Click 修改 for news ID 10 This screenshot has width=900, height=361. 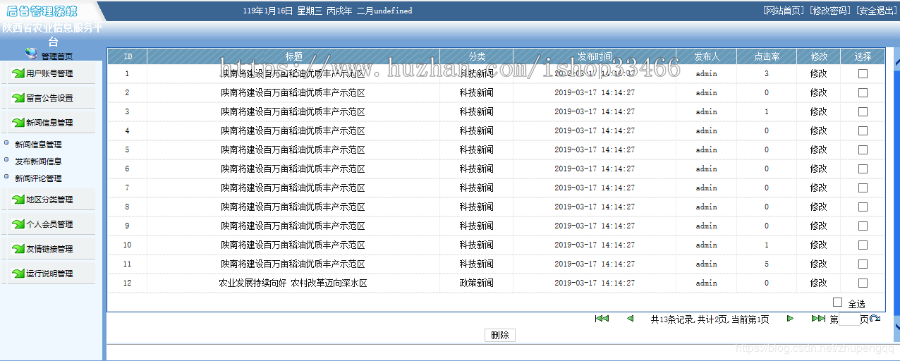pos(818,245)
